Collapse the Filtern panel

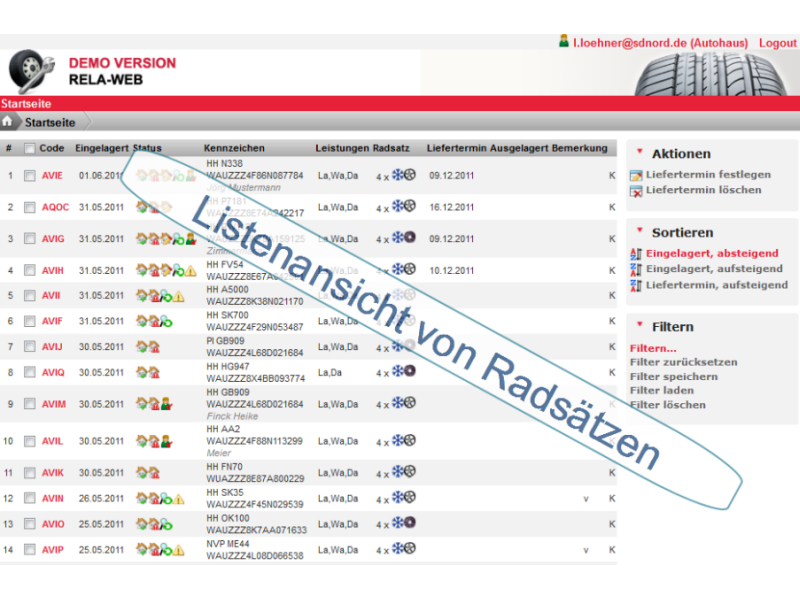pos(638,326)
